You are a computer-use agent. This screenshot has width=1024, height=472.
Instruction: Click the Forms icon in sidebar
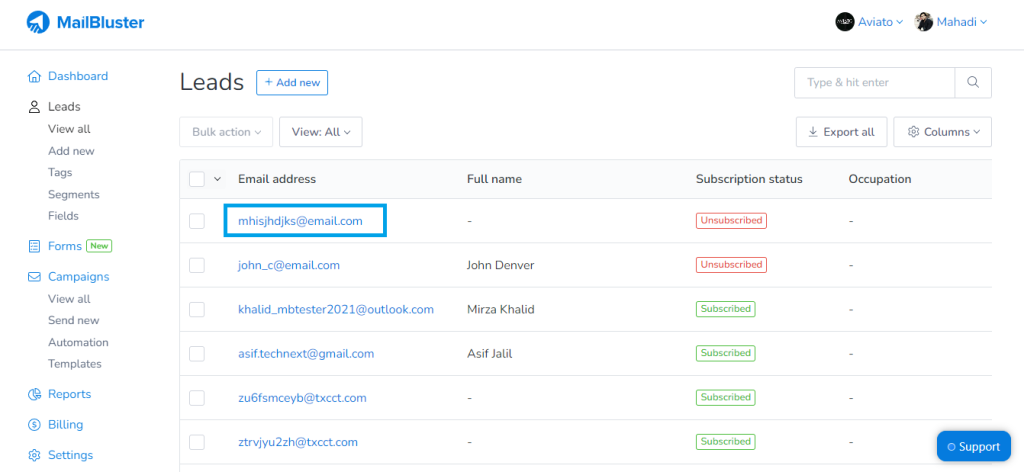(35, 246)
